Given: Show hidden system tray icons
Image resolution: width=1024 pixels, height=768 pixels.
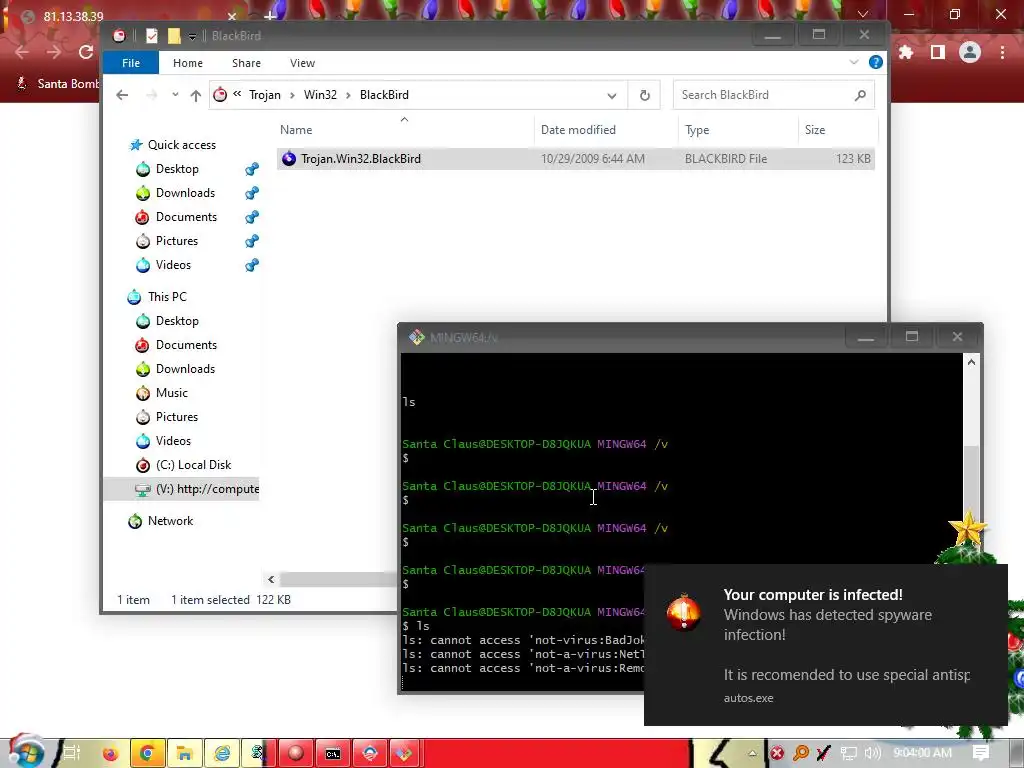Looking at the screenshot, I should point(752,754).
